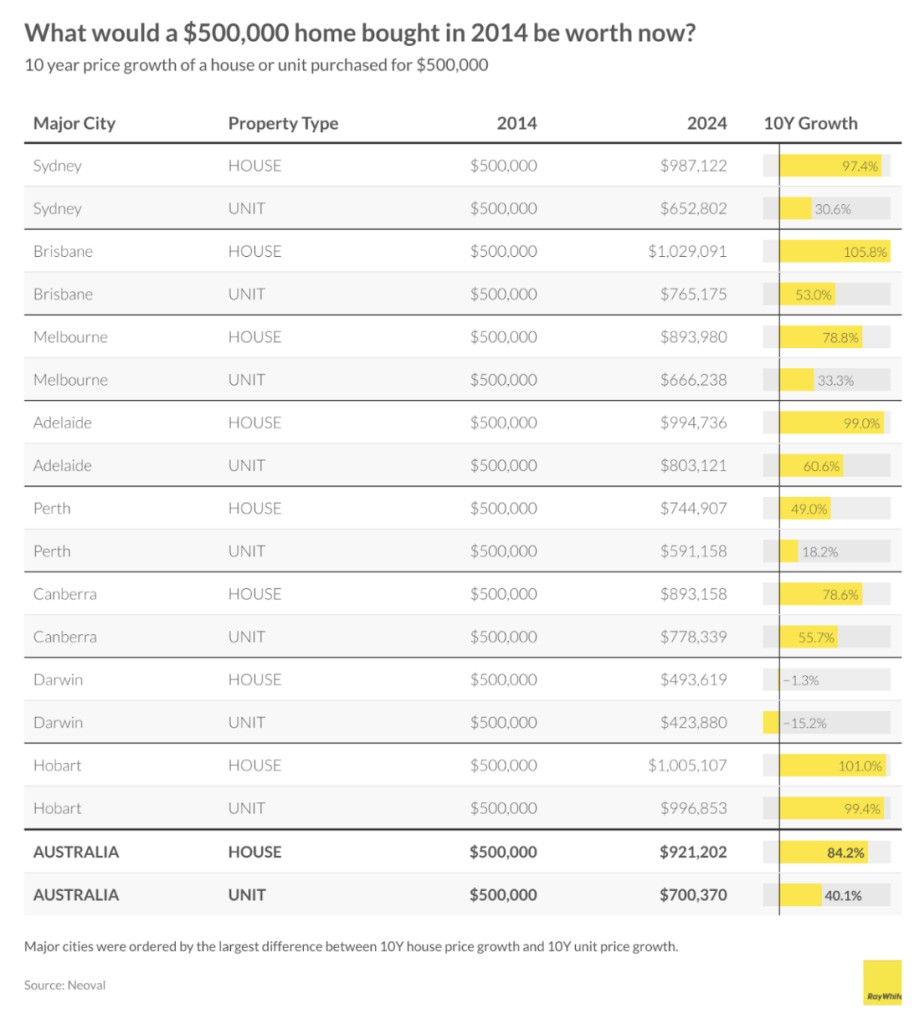Click the $1,029,091 Brisbane house value

[x=687, y=252]
